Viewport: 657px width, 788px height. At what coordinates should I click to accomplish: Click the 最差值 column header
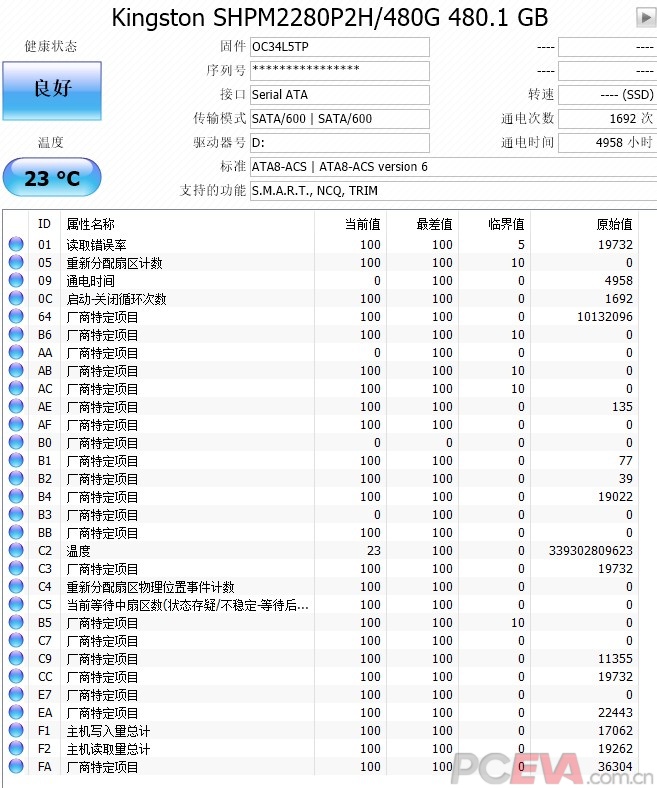(434, 224)
